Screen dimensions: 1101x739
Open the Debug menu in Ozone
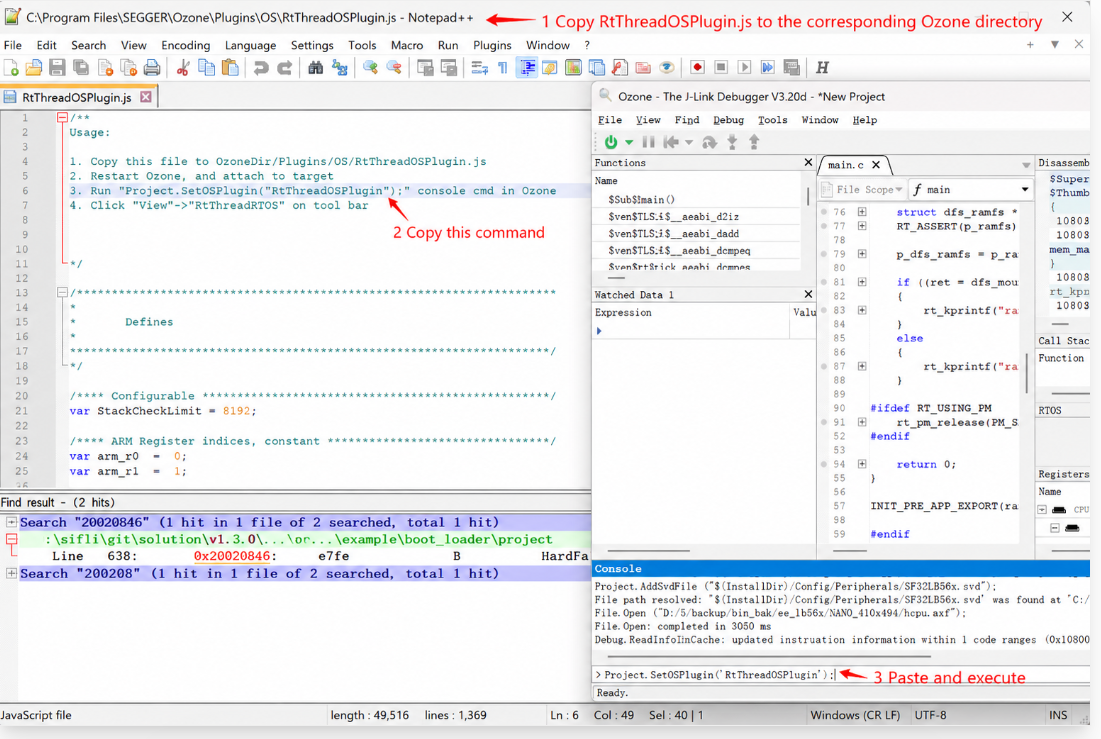[x=728, y=120]
